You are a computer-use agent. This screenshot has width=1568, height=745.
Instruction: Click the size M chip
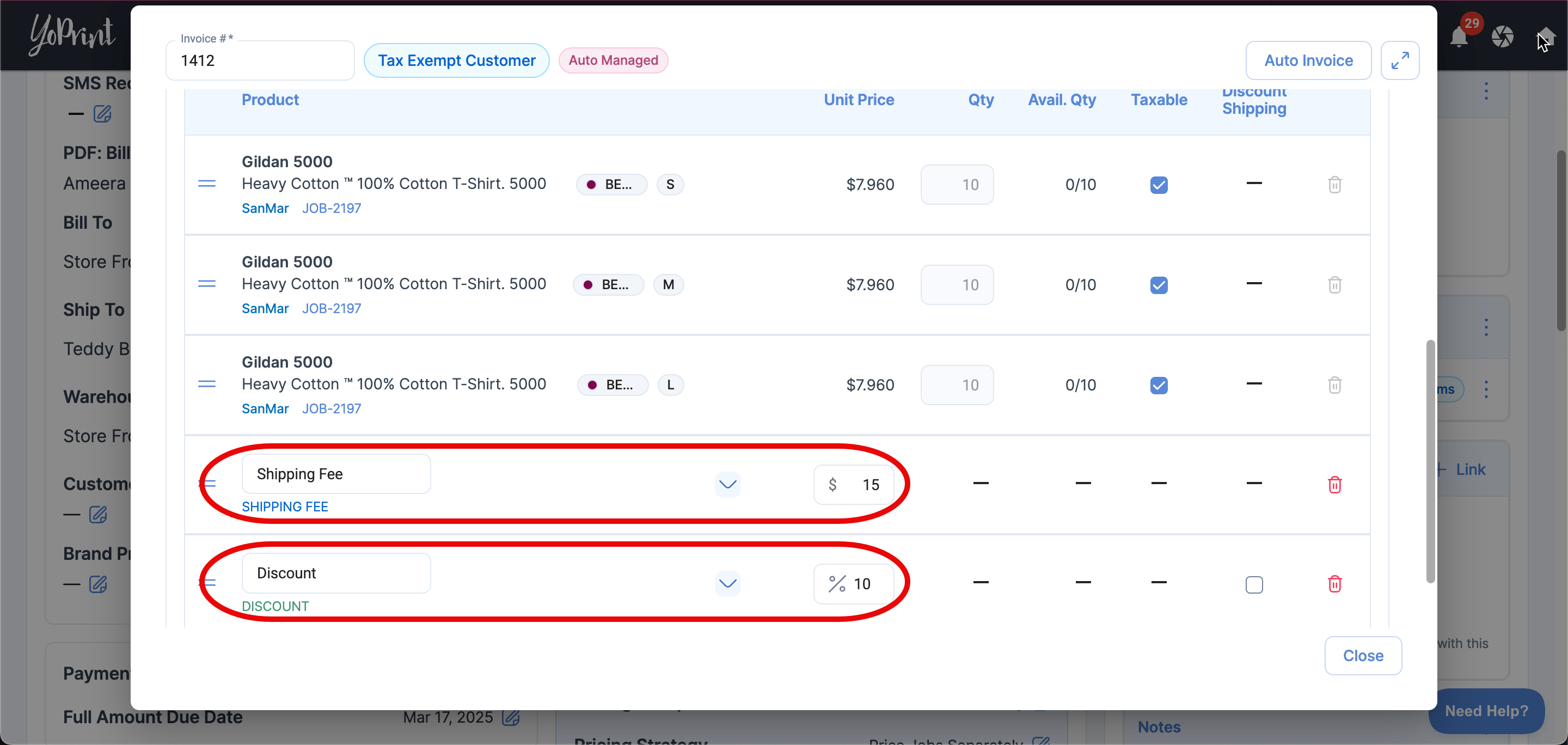667,284
